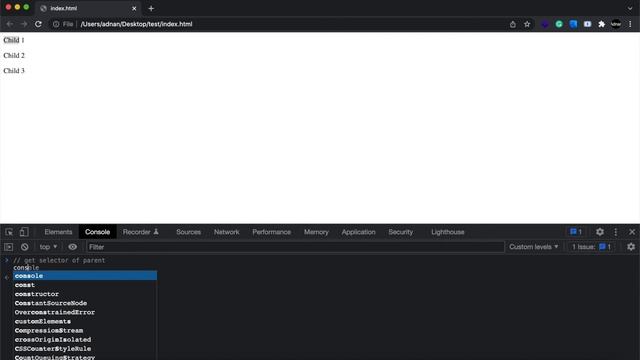
Task: Open the site information icon
Action: (x=56, y=24)
